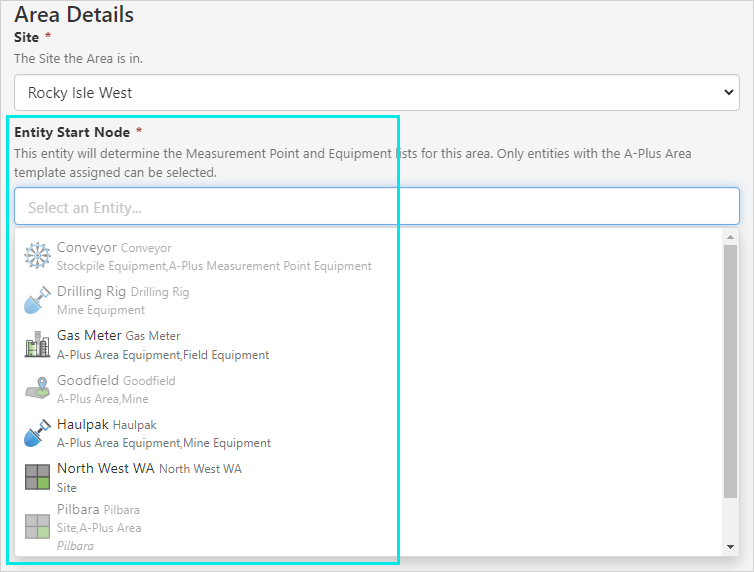This screenshot has height=572, width=754.
Task: Pick North West WA from the list
Action: click(106, 468)
